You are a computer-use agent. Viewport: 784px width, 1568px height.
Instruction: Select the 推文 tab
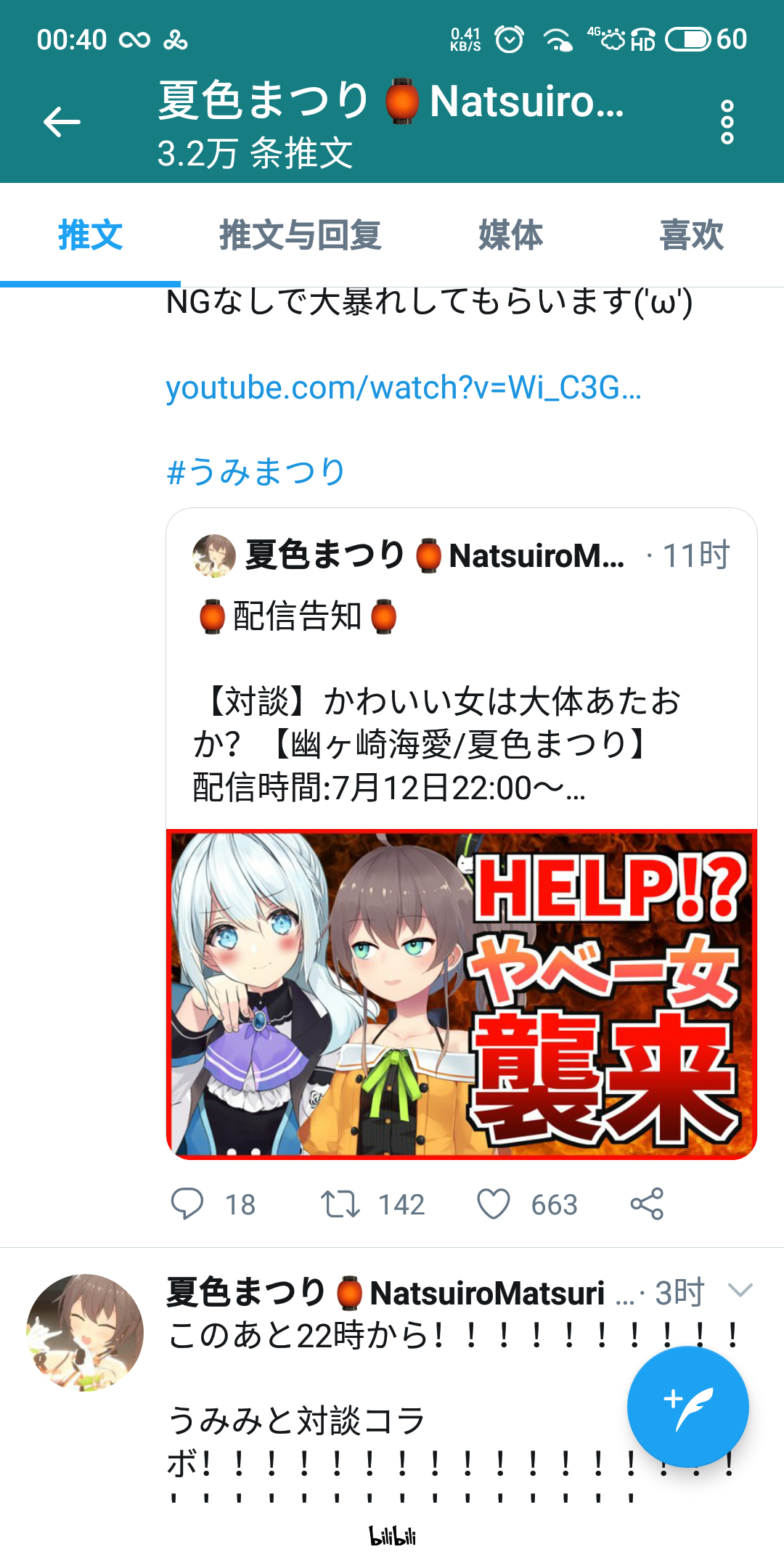coord(90,235)
